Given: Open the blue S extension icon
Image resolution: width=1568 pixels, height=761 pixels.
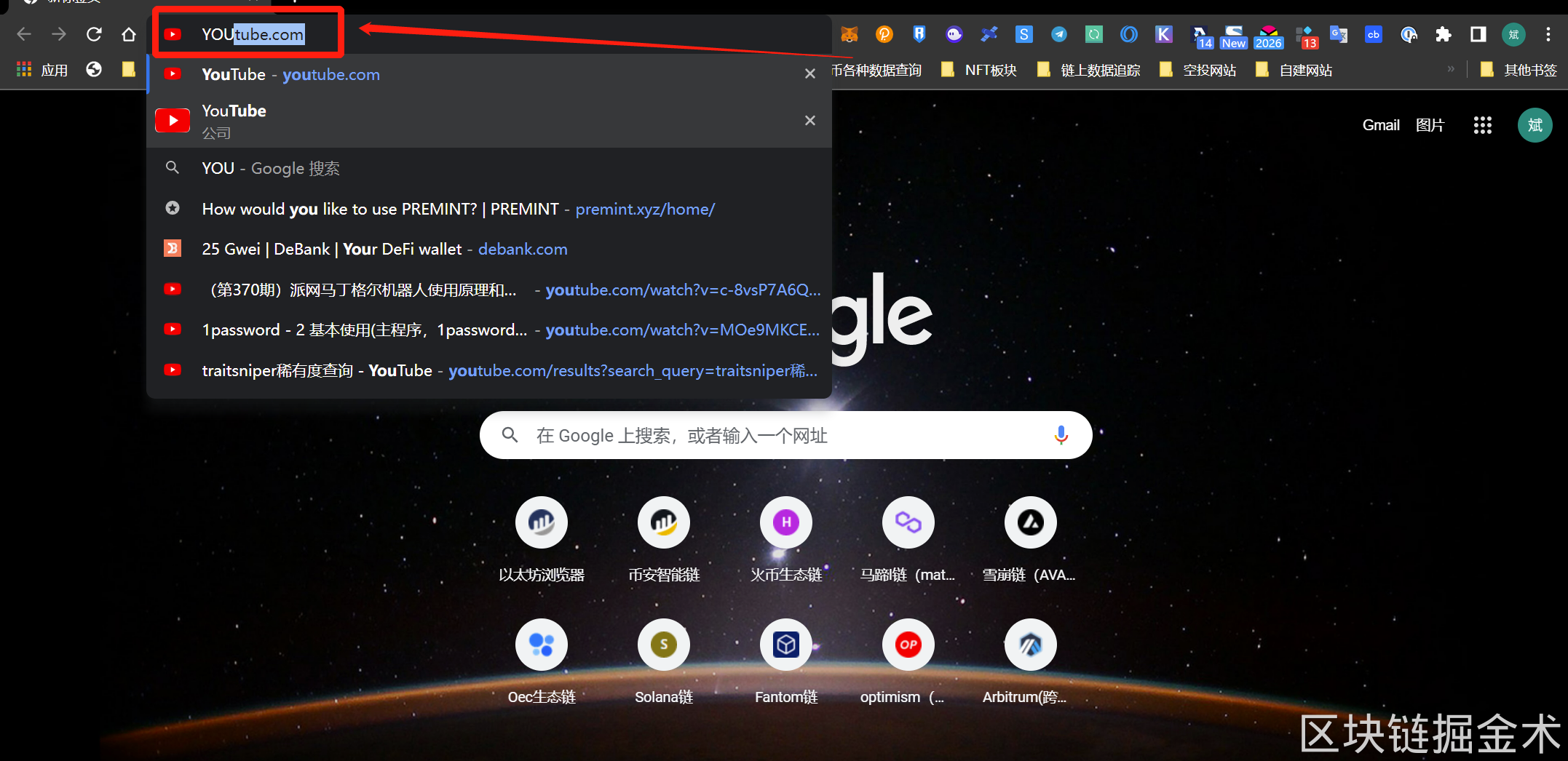Looking at the screenshot, I should [1024, 34].
